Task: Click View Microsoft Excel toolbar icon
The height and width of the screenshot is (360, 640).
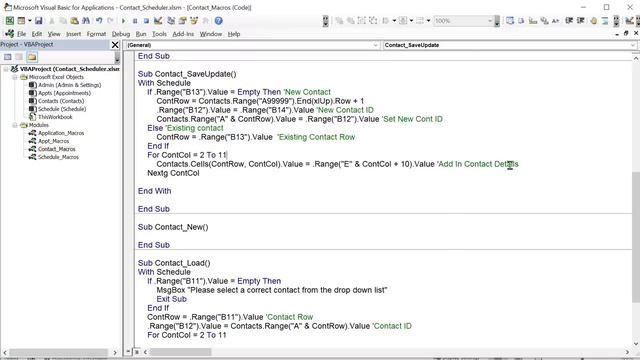Action: 9,21
